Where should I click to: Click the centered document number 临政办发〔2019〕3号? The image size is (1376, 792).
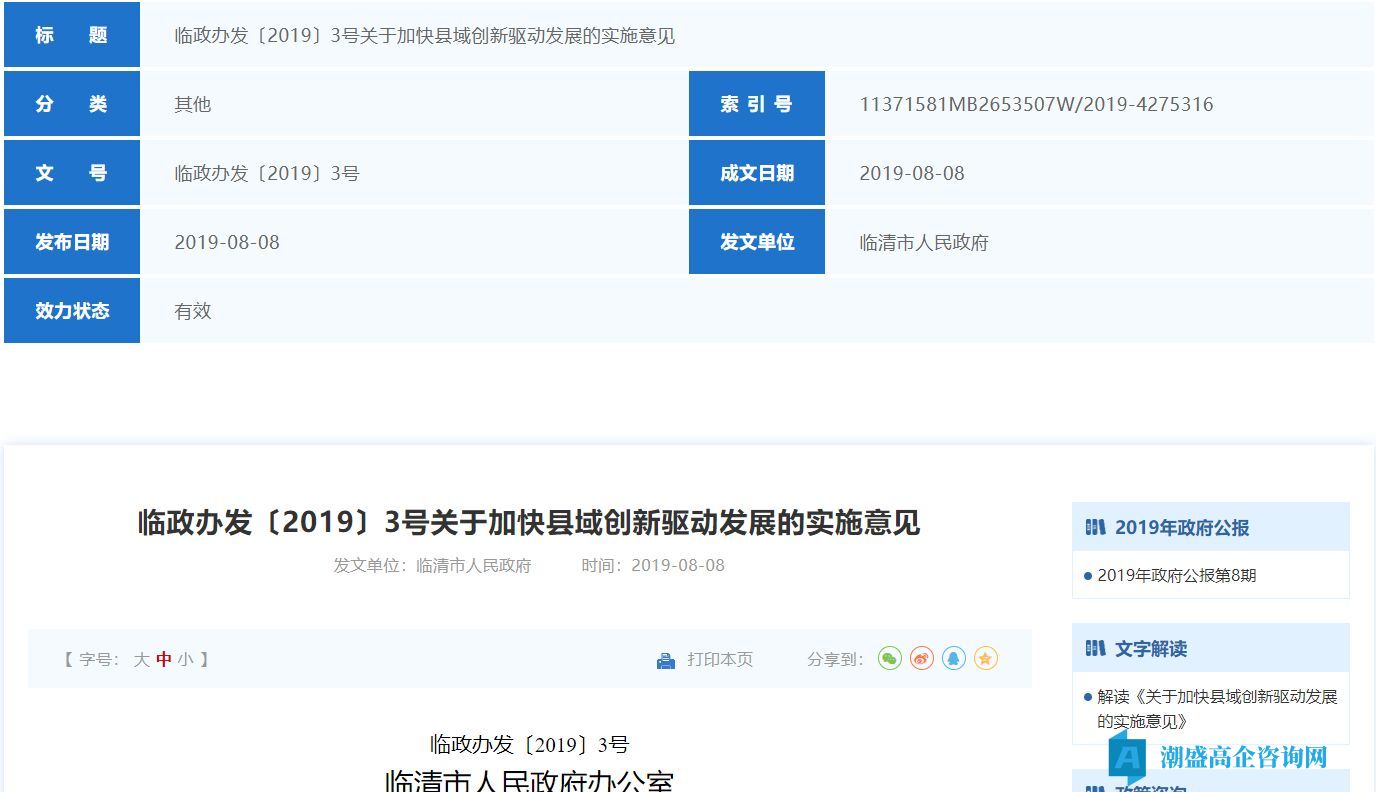click(529, 744)
